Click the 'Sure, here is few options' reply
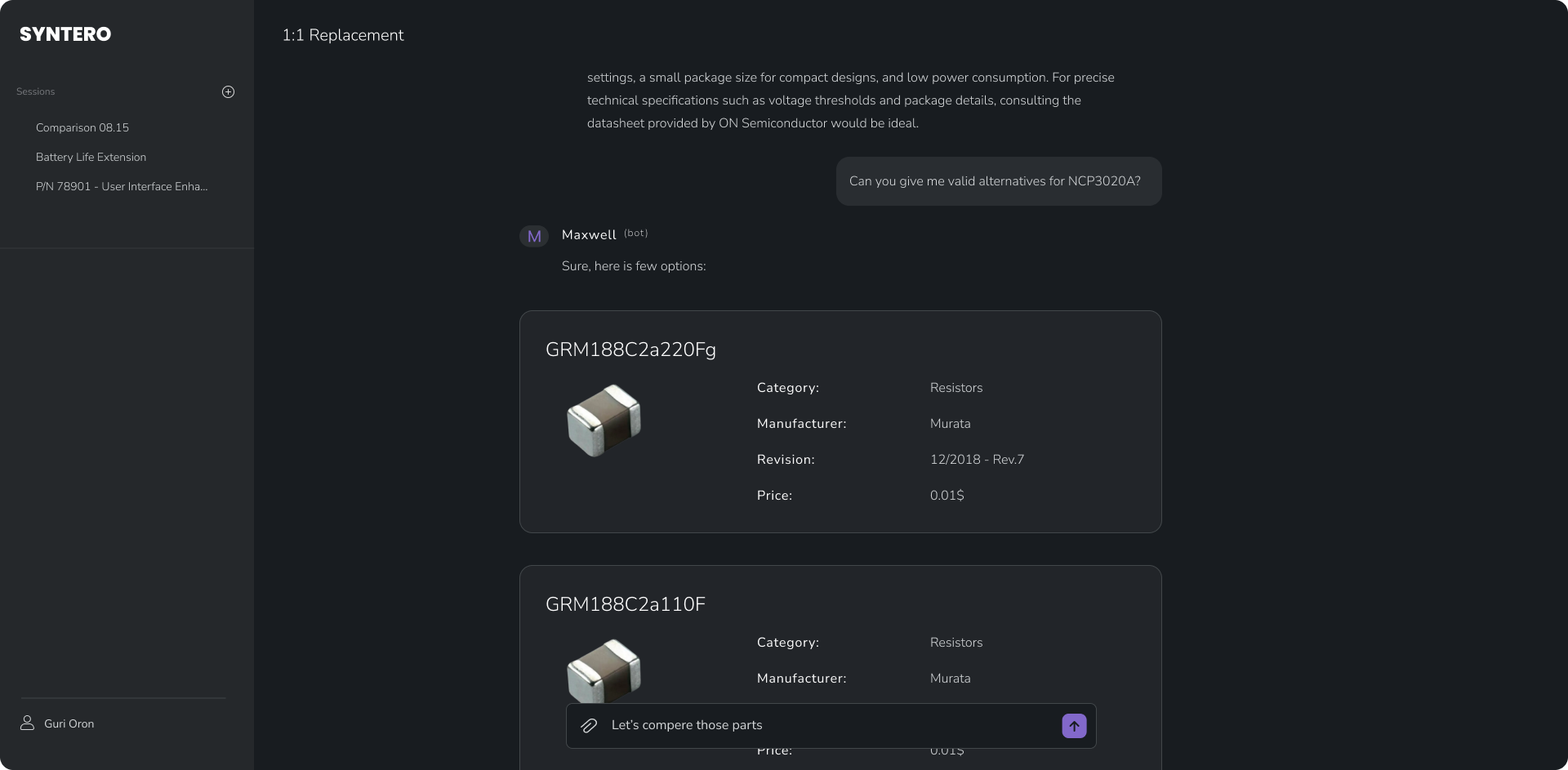This screenshot has height=770, width=1568. click(634, 266)
